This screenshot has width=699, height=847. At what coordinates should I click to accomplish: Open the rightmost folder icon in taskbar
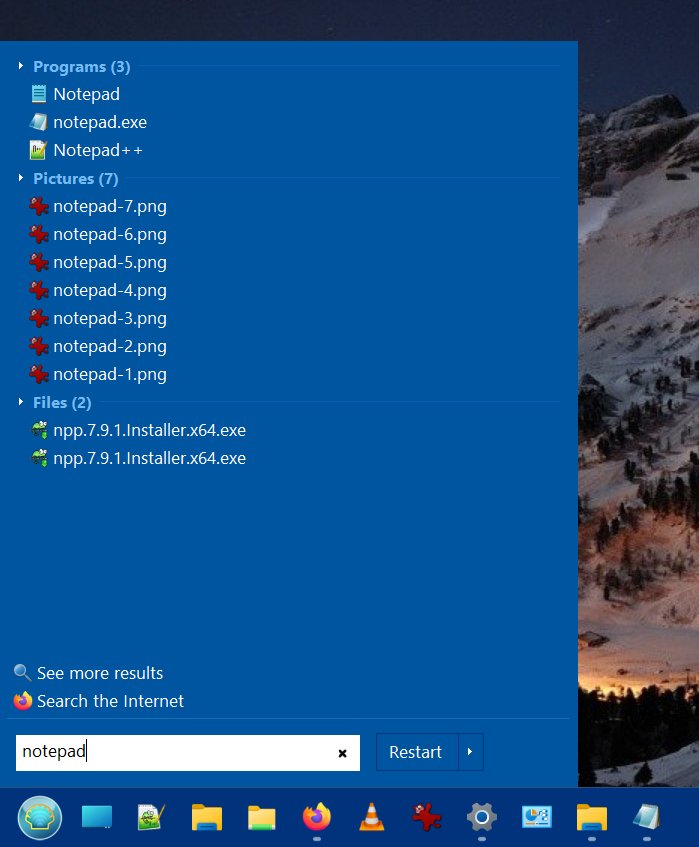coord(592,817)
